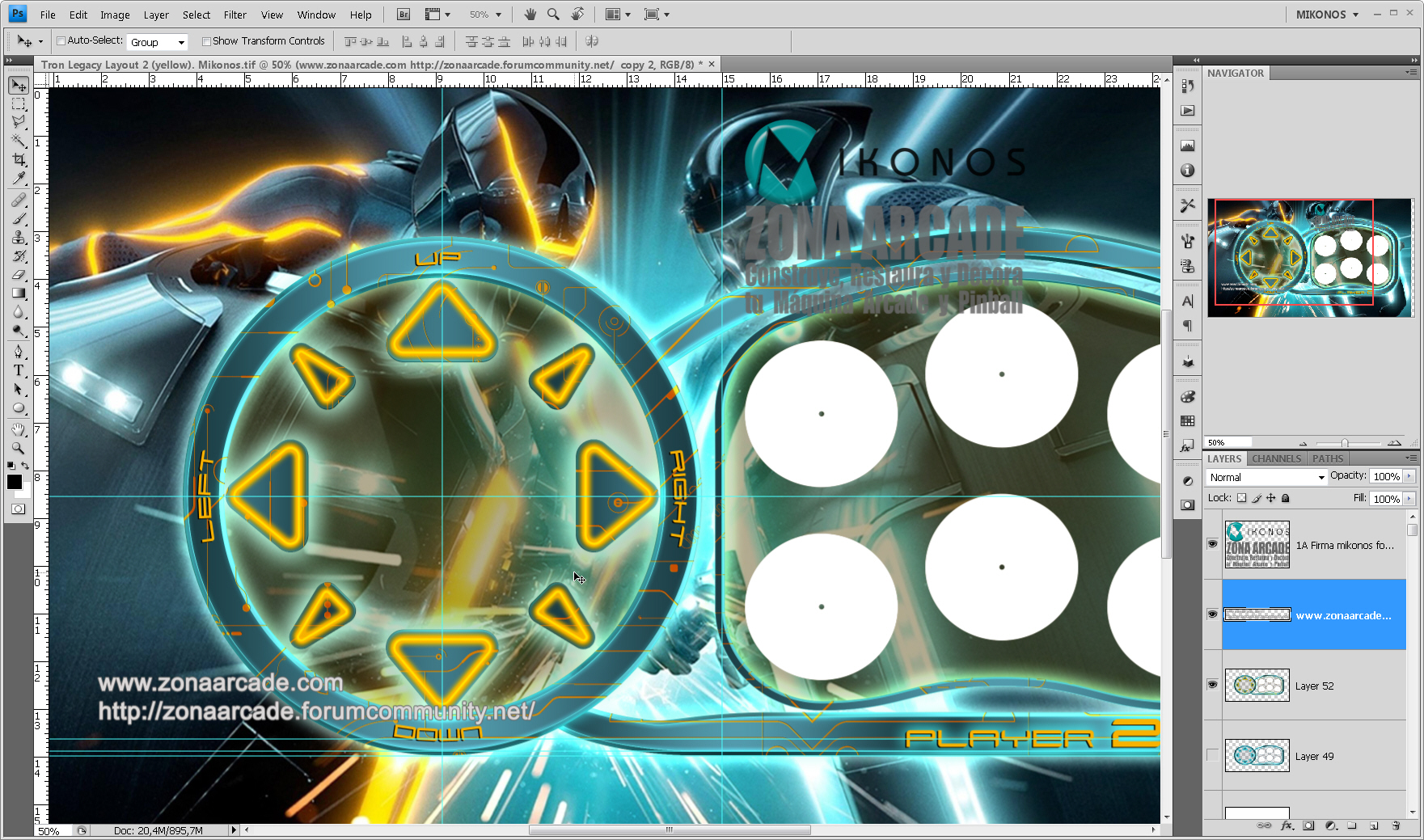Open the Fill slider arrow
The image size is (1424, 840).
pyautogui.click(x=1410, y=499)
